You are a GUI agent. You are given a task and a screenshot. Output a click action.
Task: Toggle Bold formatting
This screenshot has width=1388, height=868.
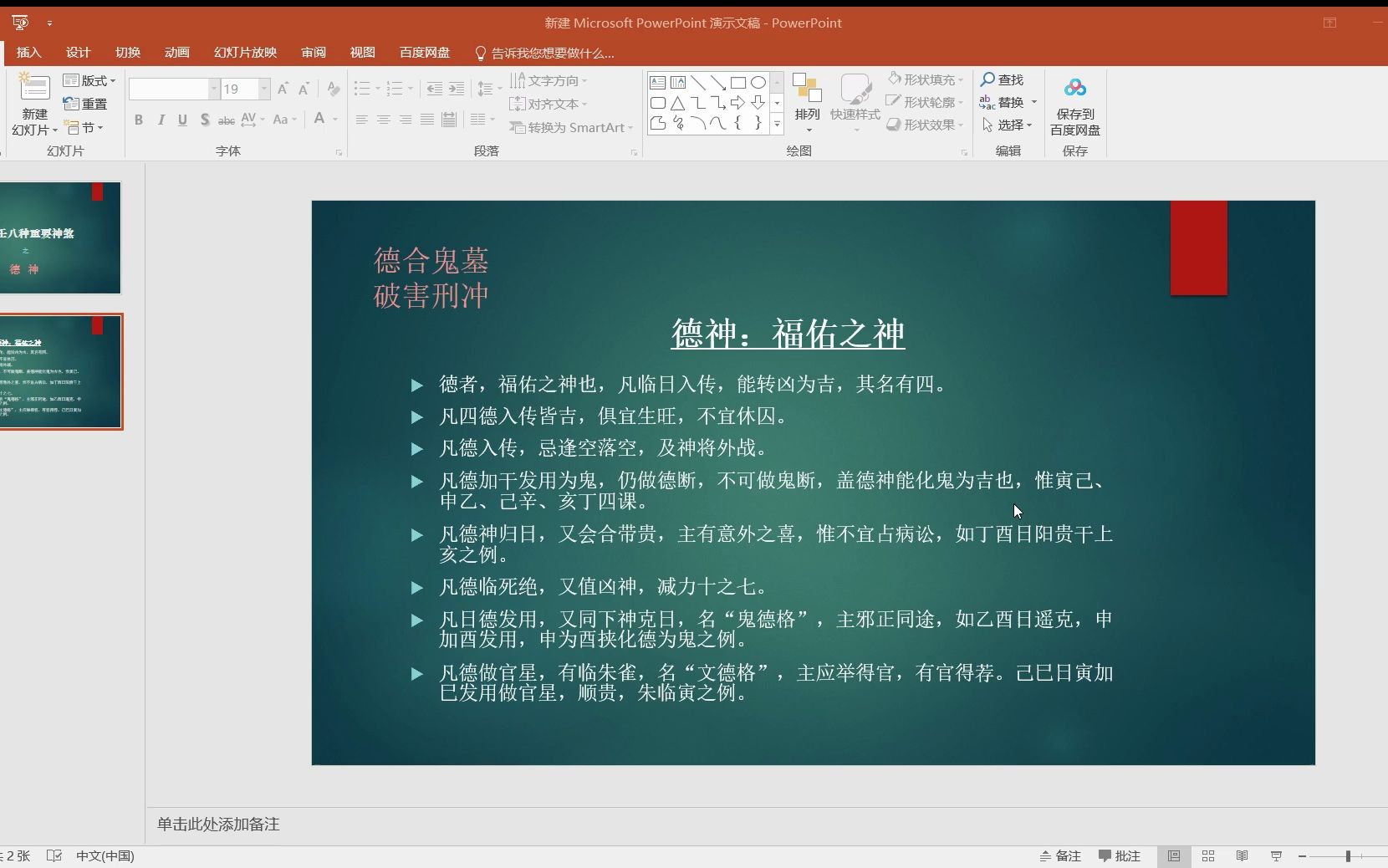point(139,120)
